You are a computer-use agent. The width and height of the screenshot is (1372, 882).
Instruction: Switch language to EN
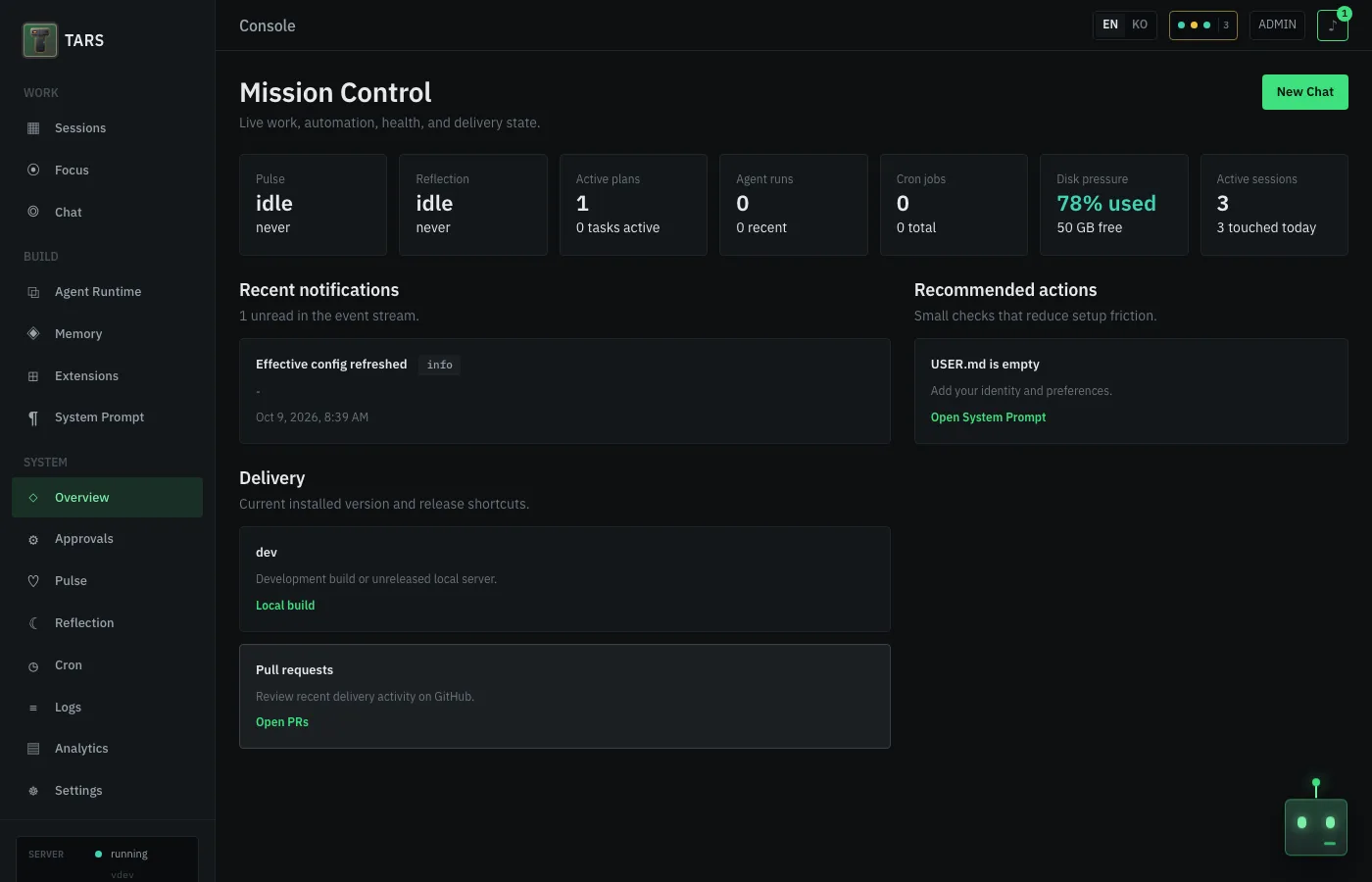point(1110,24)
